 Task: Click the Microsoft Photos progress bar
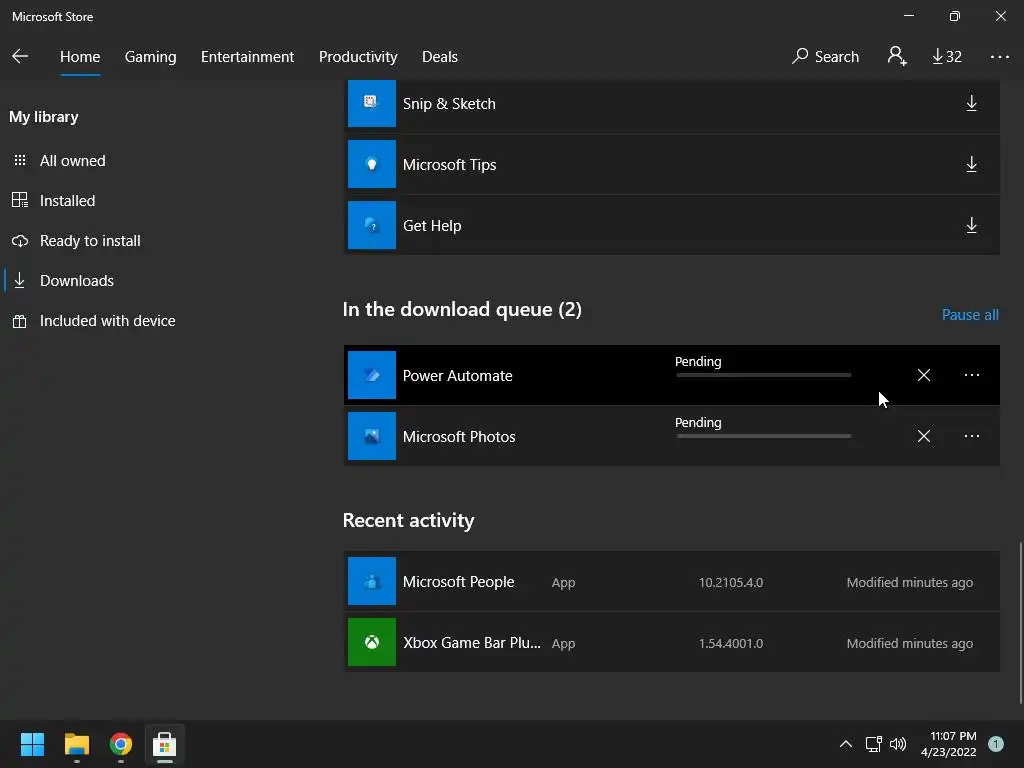763,436
